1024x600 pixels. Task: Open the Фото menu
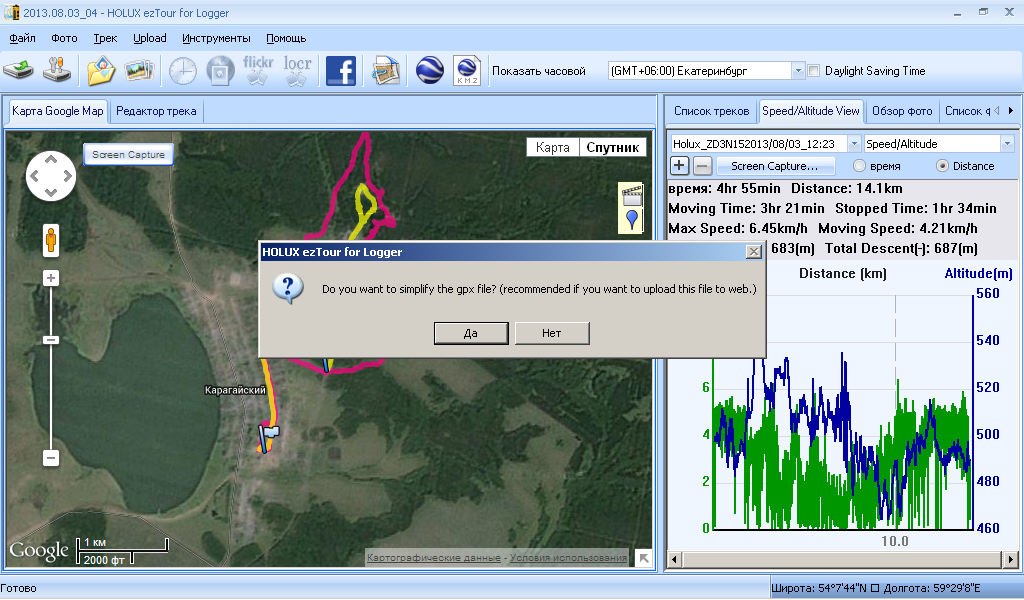64,38
